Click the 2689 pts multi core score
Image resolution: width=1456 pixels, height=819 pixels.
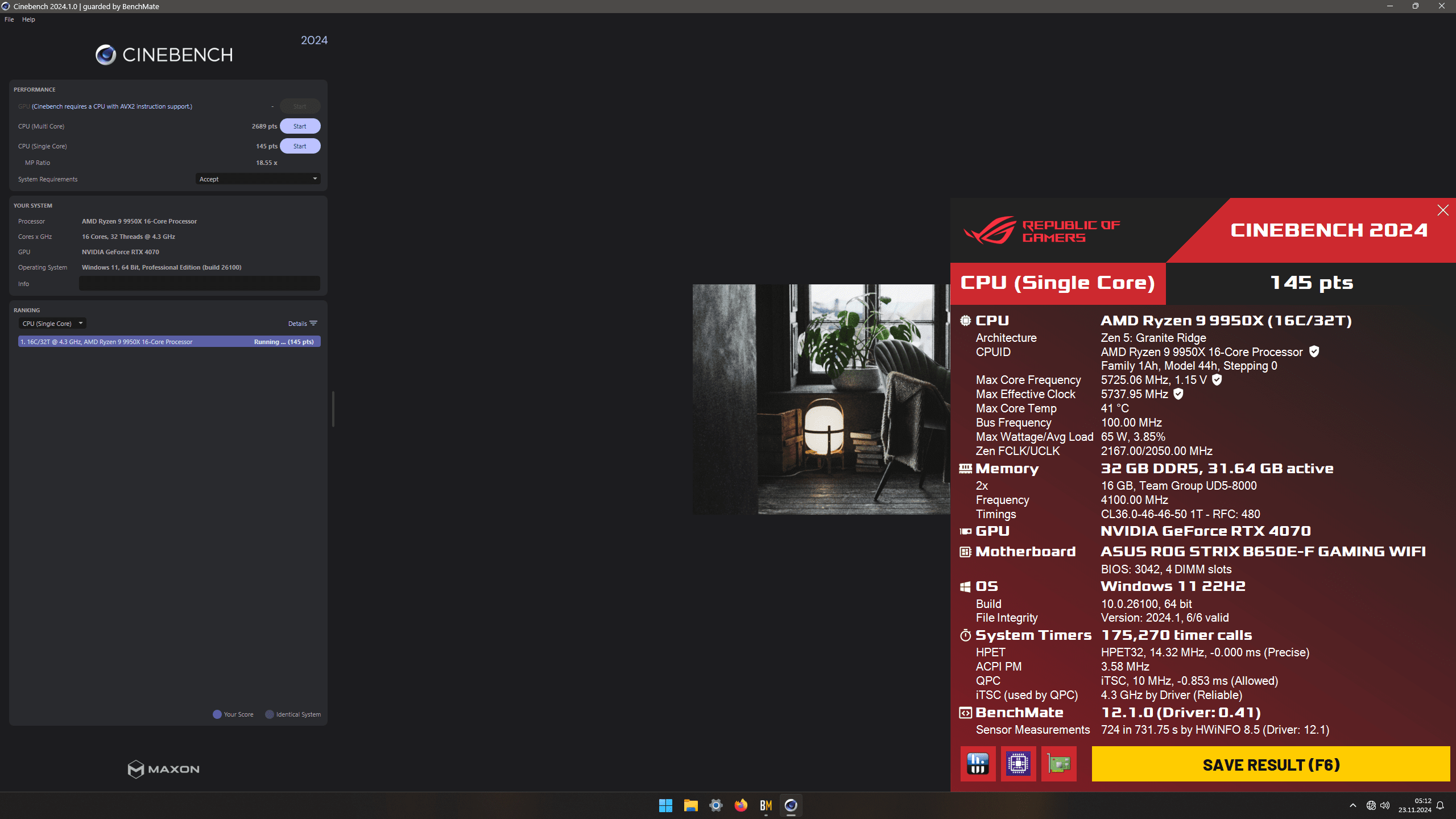pos(264,126)
